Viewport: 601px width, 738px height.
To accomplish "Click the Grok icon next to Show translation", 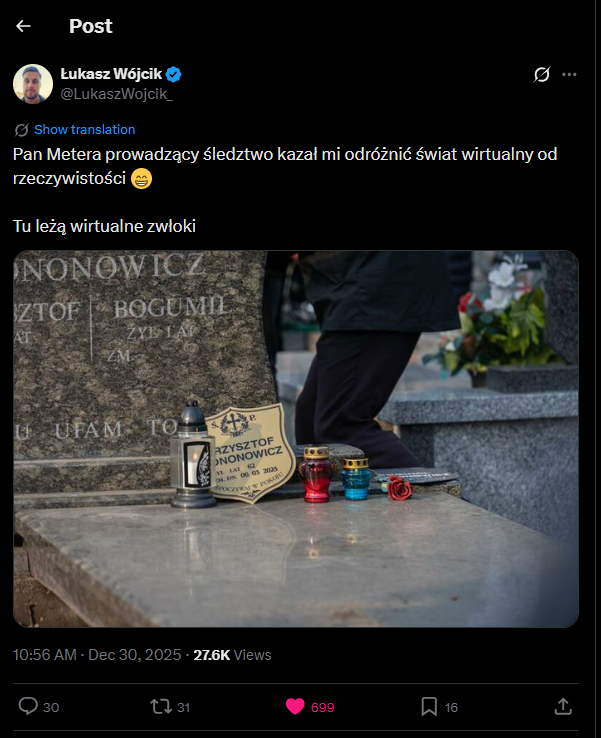I will pyautogui.click(x=22, y=130).
